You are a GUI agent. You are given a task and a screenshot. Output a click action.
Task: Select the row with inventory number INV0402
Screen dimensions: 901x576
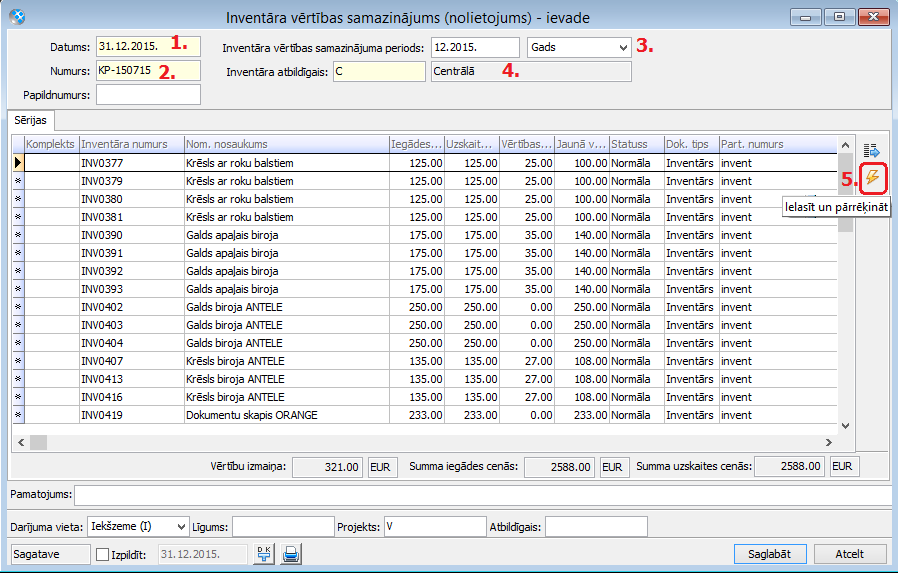pos(131,307)
